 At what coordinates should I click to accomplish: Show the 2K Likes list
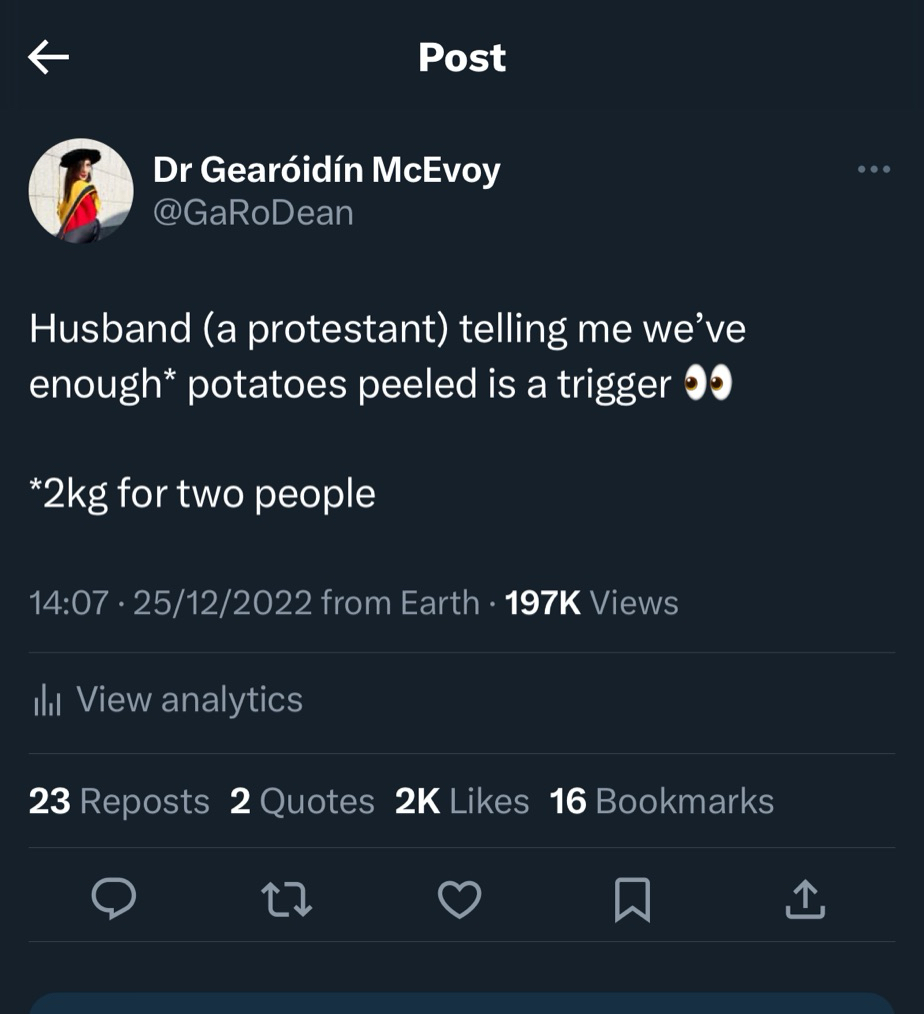point(462,801)
